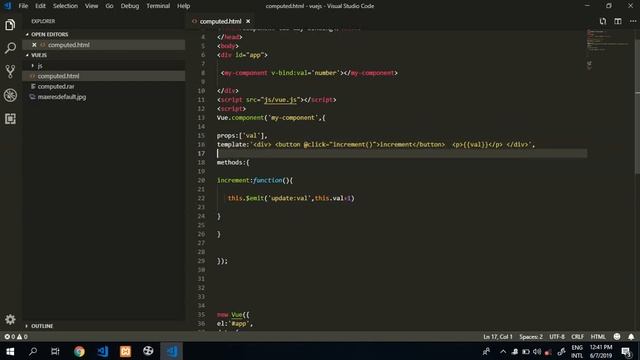The height and width of the screenshot is (360, 640).
Task: Open the Go menu
Action: point(109,6)
